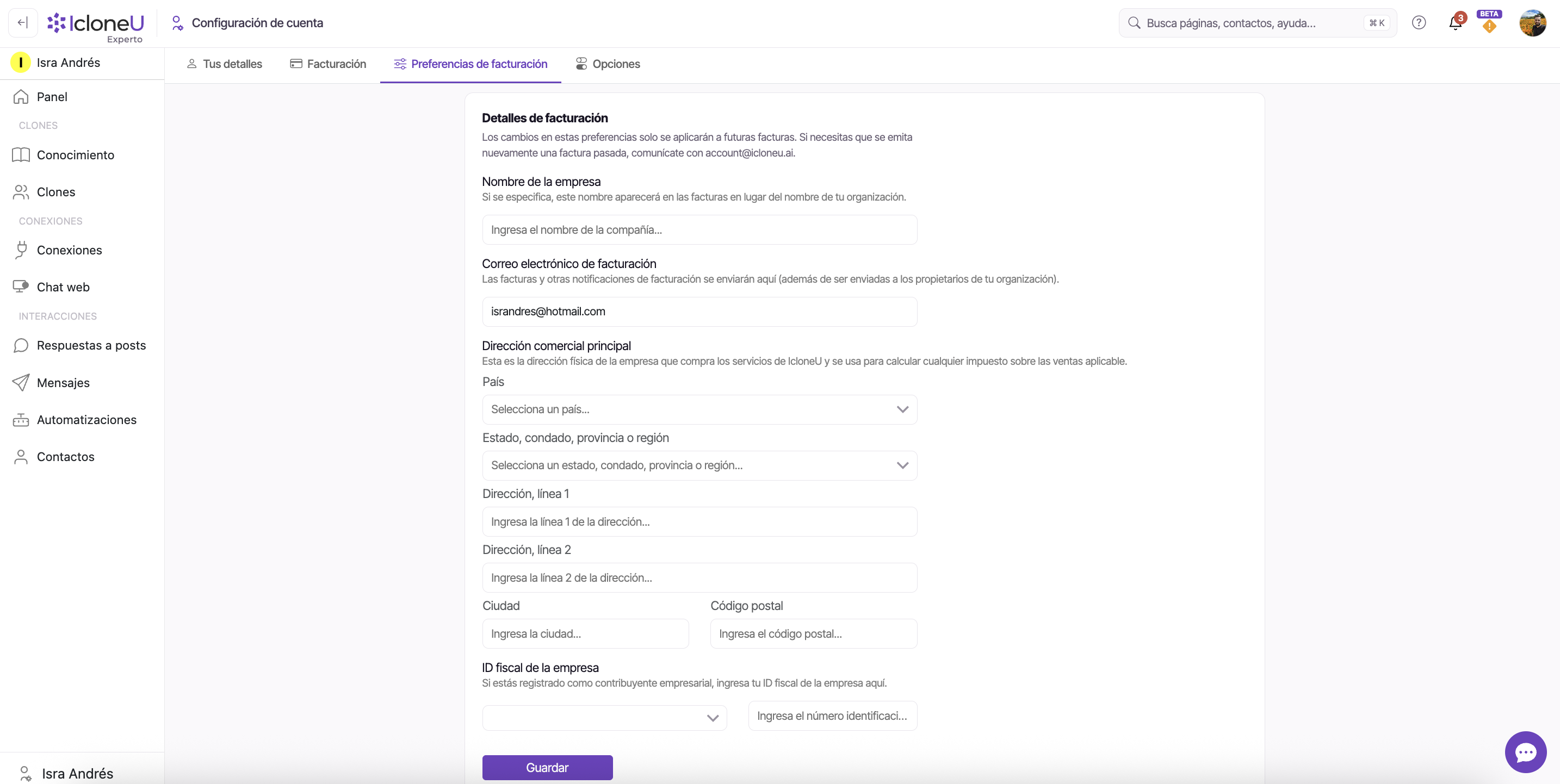This screenshot has width=1560, height=784.
Task: Click the global search bar
Action: 1257,23
